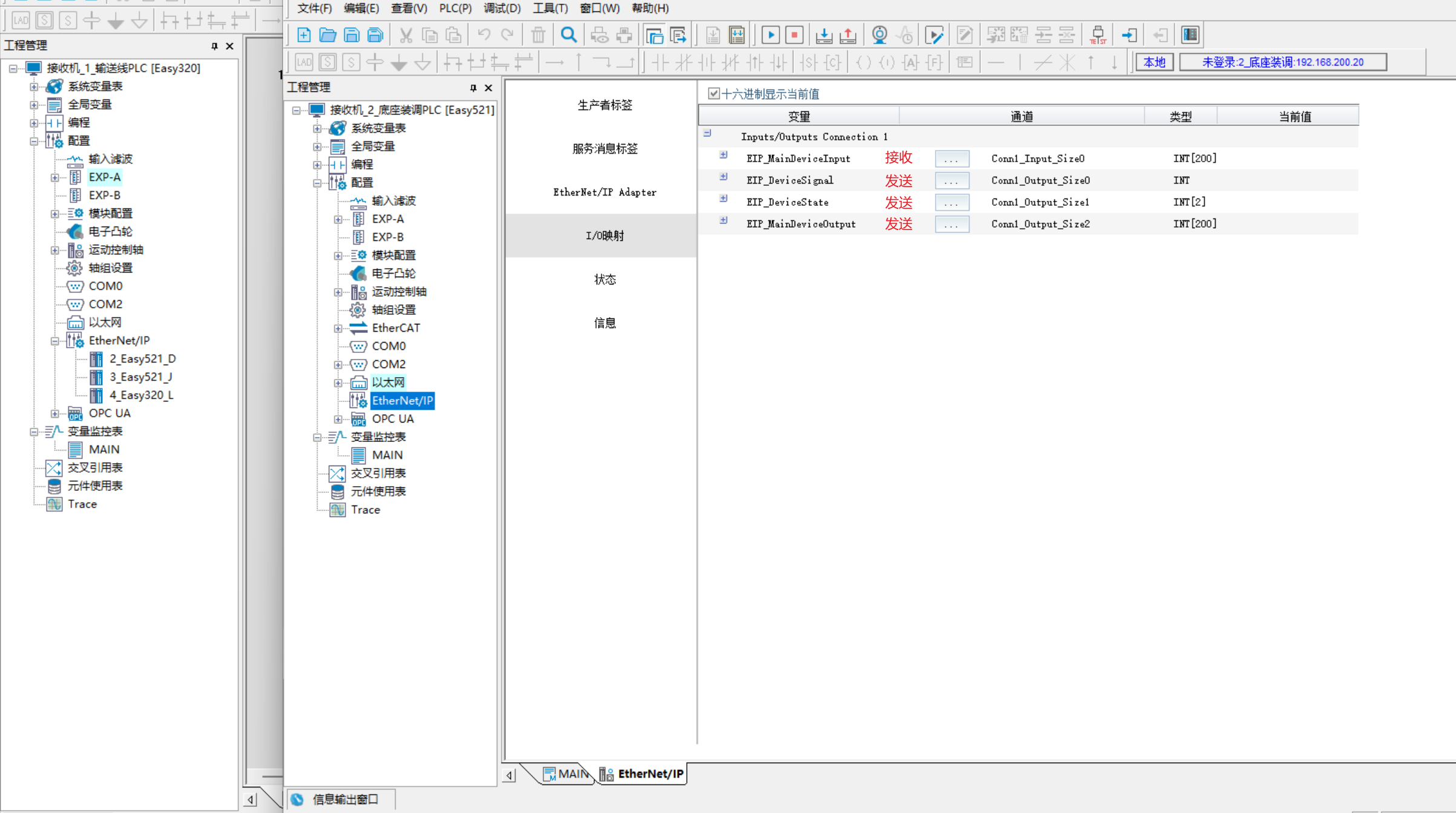Click the Open folder toolbar icon

[x=328, y=35]
